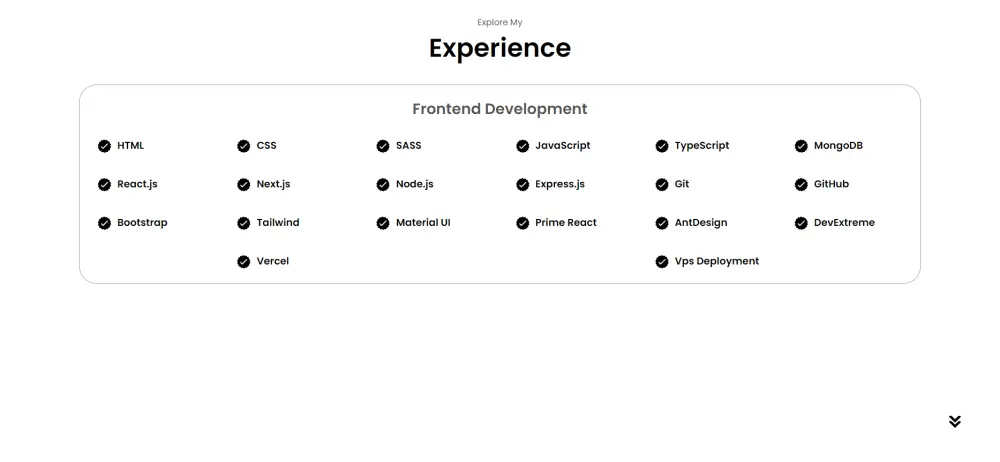The image size is (1000, 462).
Task: Click the check badge next to TypeScript
Action: coord(662,146)
